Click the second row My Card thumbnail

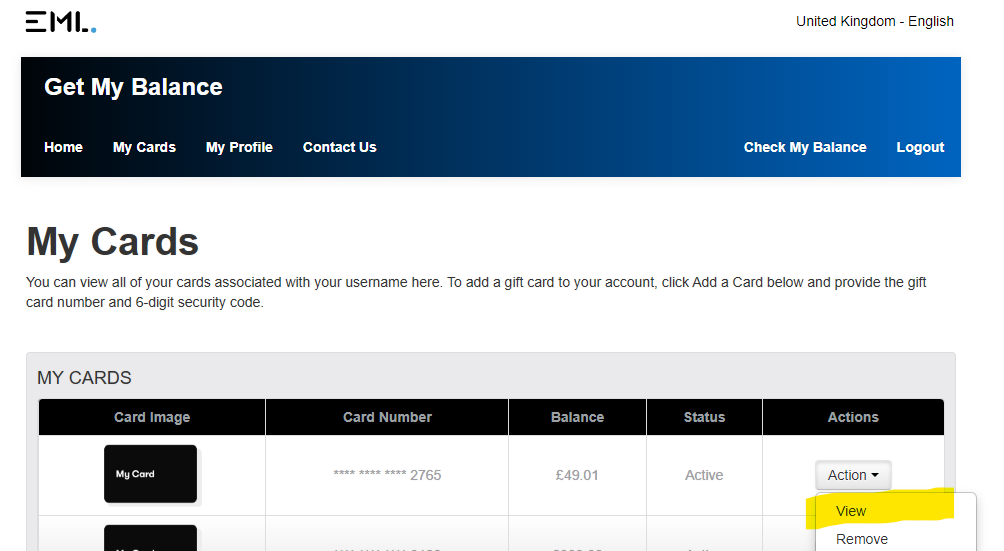(x=150, y=538)
